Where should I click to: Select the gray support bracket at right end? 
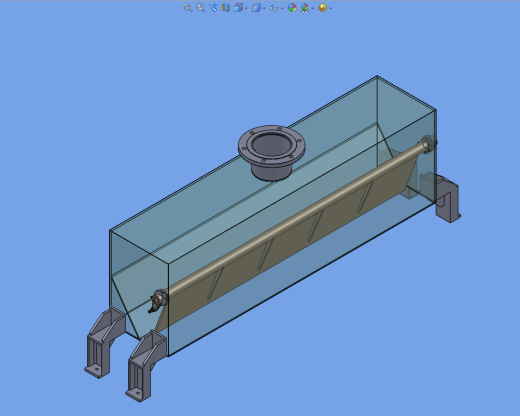(x=448, y=199)
